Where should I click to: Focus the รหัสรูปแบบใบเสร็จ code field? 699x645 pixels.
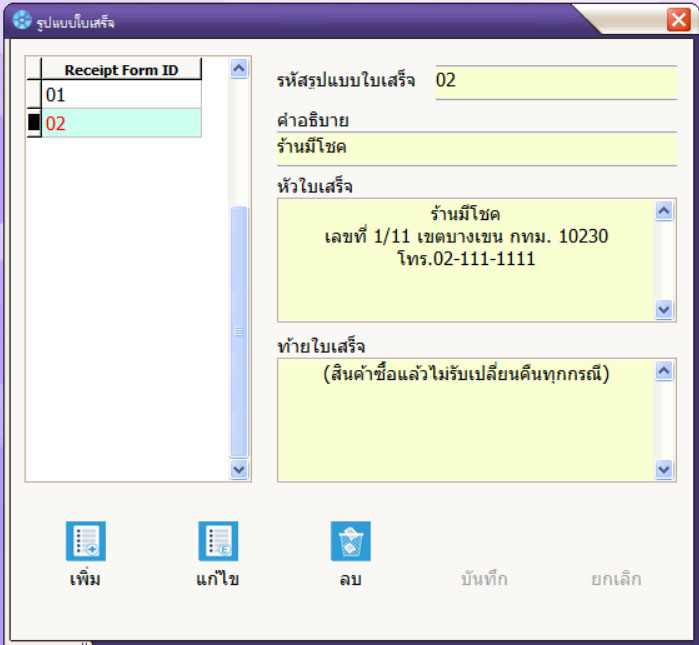click(x=555, y=81)
